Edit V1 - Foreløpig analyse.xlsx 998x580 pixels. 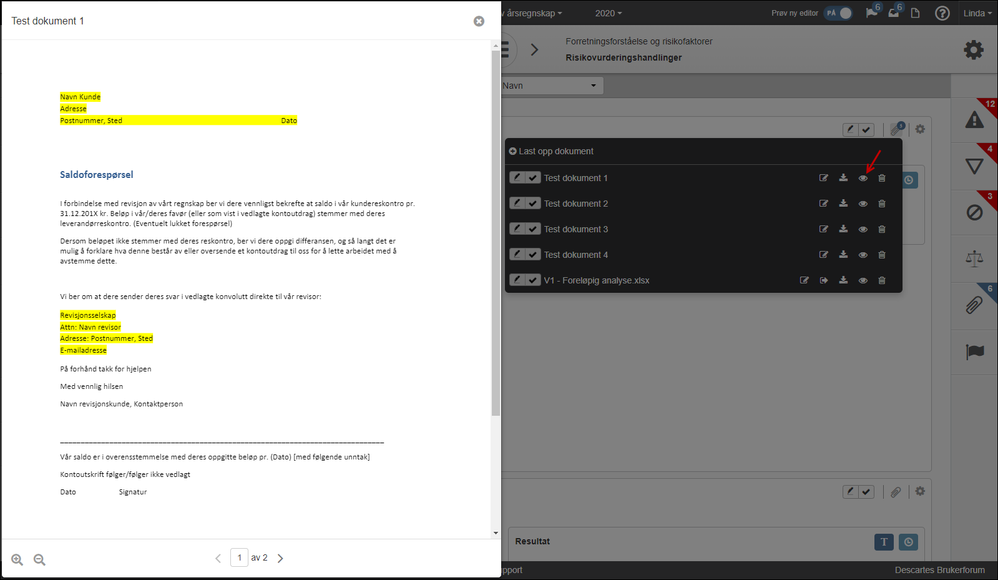point(805,280)
